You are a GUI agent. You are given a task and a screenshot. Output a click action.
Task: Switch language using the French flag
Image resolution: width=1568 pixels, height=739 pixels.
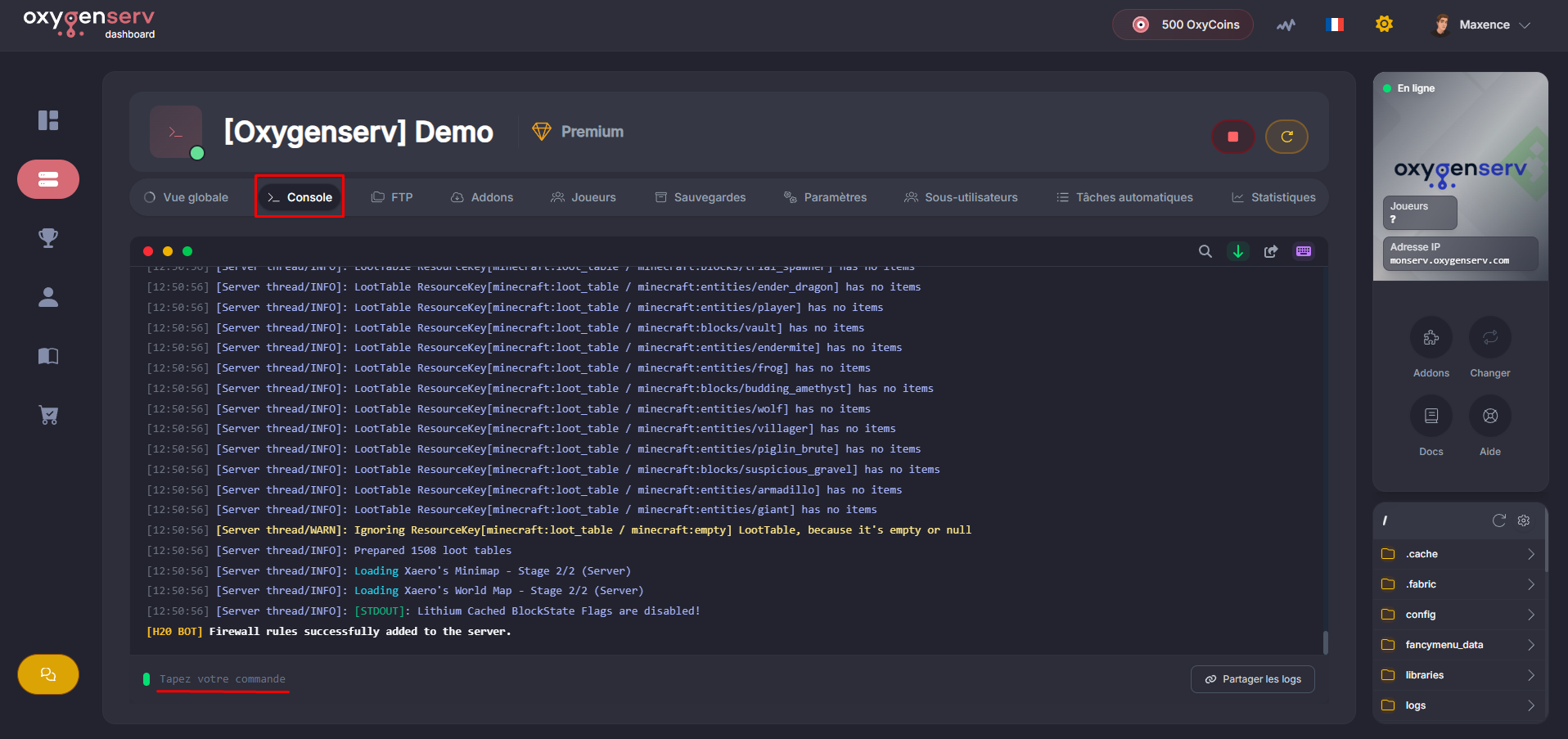(x=1335, y=25)
